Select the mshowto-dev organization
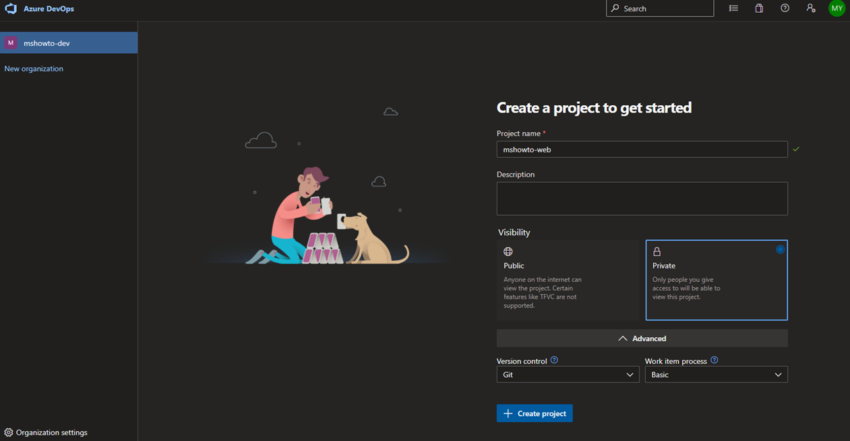The width and height of the screenshot is (850, 441). pos(68,43)
